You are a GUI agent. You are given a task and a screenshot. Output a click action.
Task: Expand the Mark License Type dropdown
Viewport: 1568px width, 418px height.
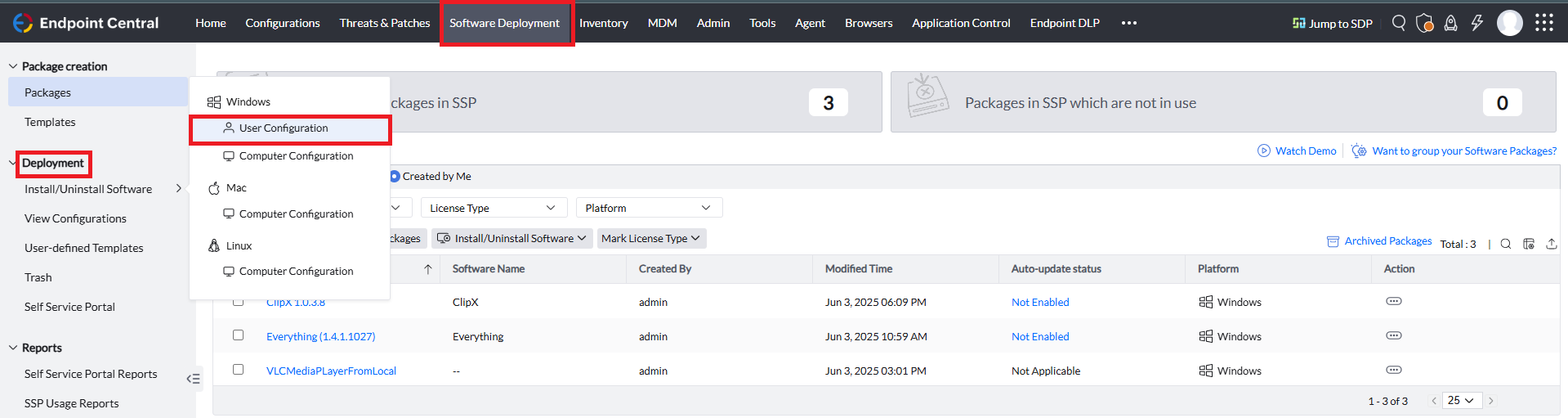(650, 238)
